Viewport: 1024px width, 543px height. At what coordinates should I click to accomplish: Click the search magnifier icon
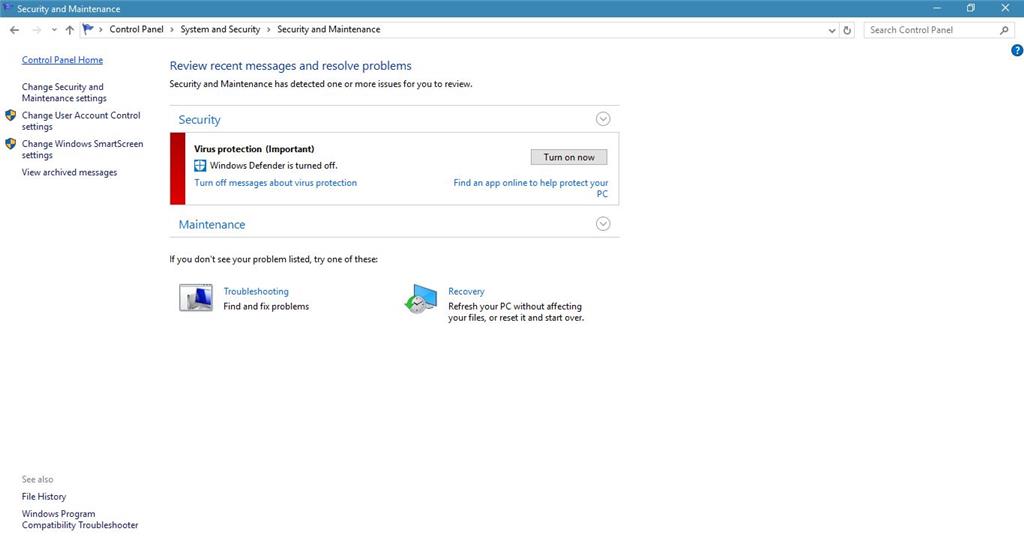coord(1004,30)
